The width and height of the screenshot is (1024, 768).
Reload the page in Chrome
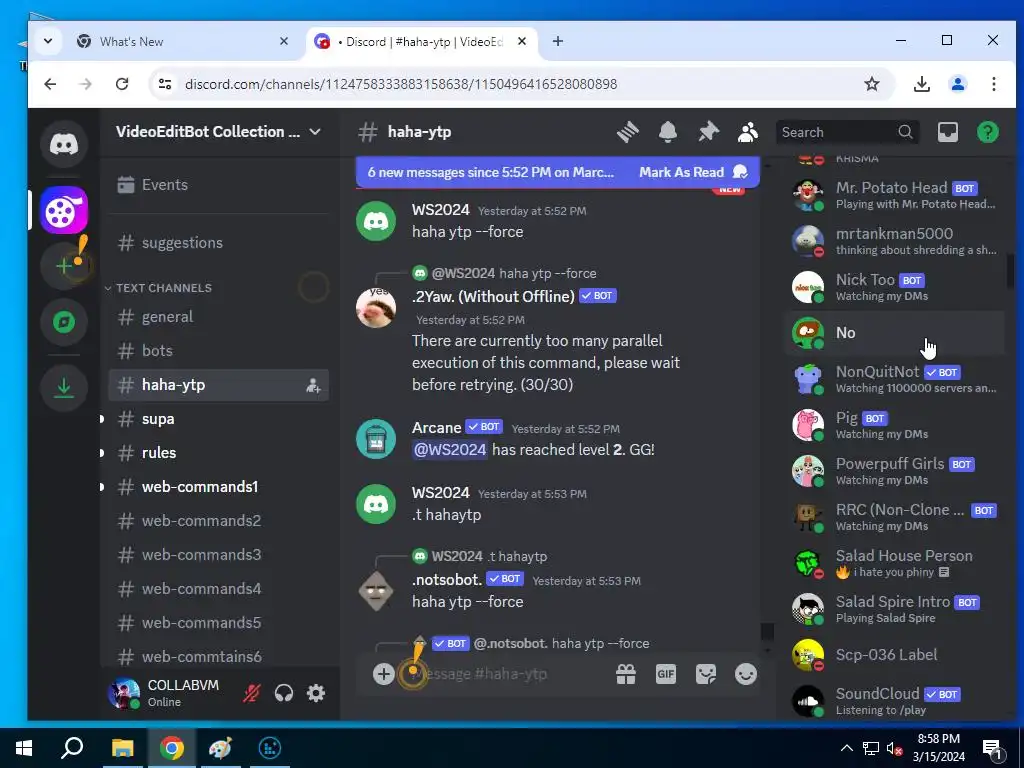[122, 84]
